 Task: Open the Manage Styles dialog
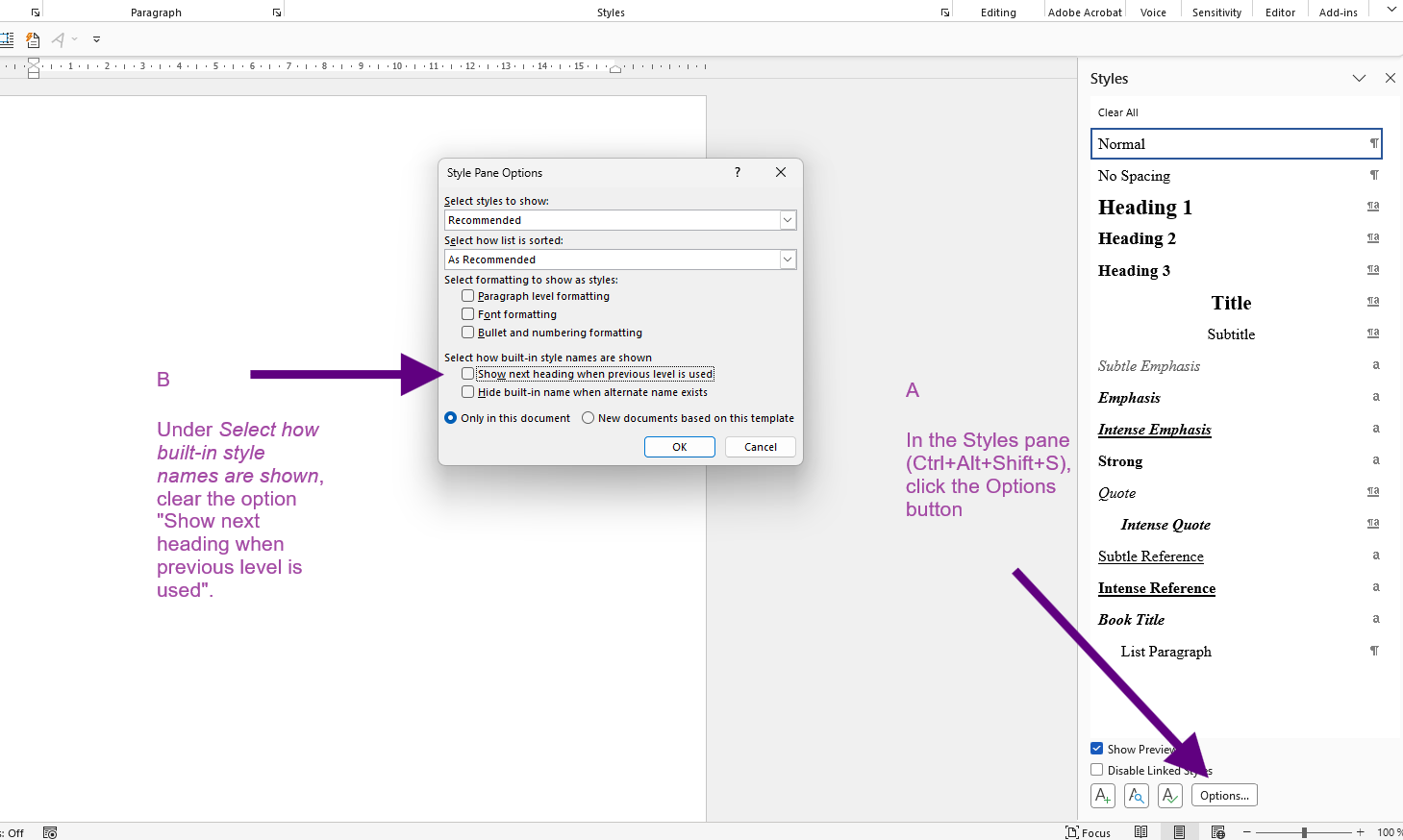click(1170, 796)
